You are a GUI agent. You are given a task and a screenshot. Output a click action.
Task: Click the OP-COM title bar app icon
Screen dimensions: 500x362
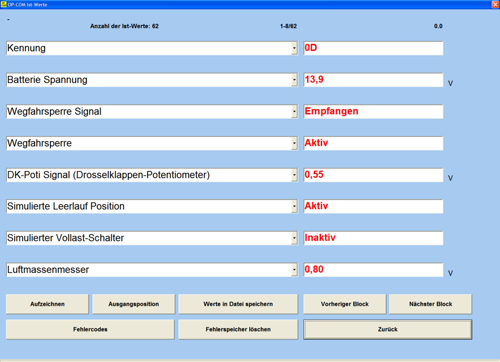[x=4, y=4]
